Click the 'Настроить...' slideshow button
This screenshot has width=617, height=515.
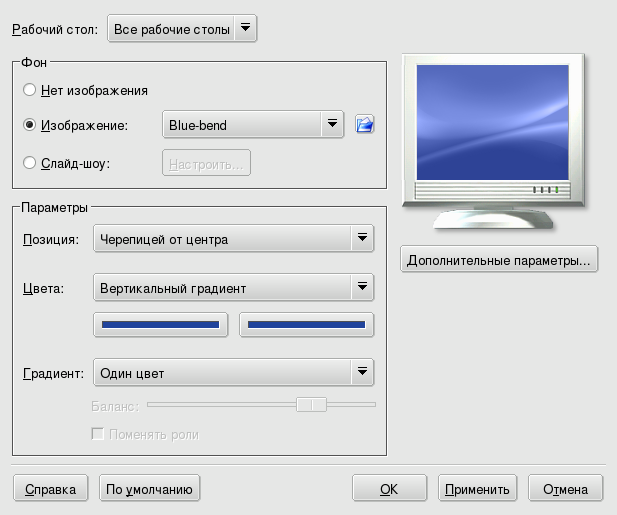coord(206,163)
